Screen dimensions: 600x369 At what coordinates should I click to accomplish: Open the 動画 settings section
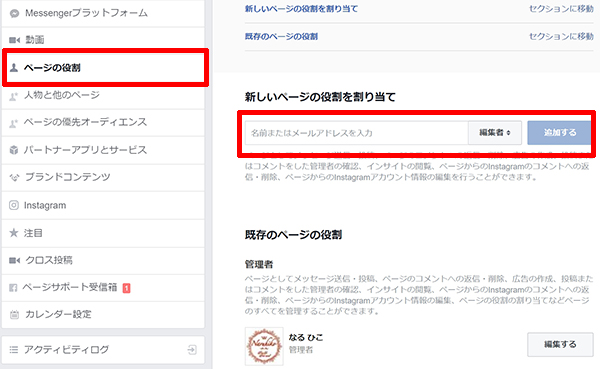103,40
